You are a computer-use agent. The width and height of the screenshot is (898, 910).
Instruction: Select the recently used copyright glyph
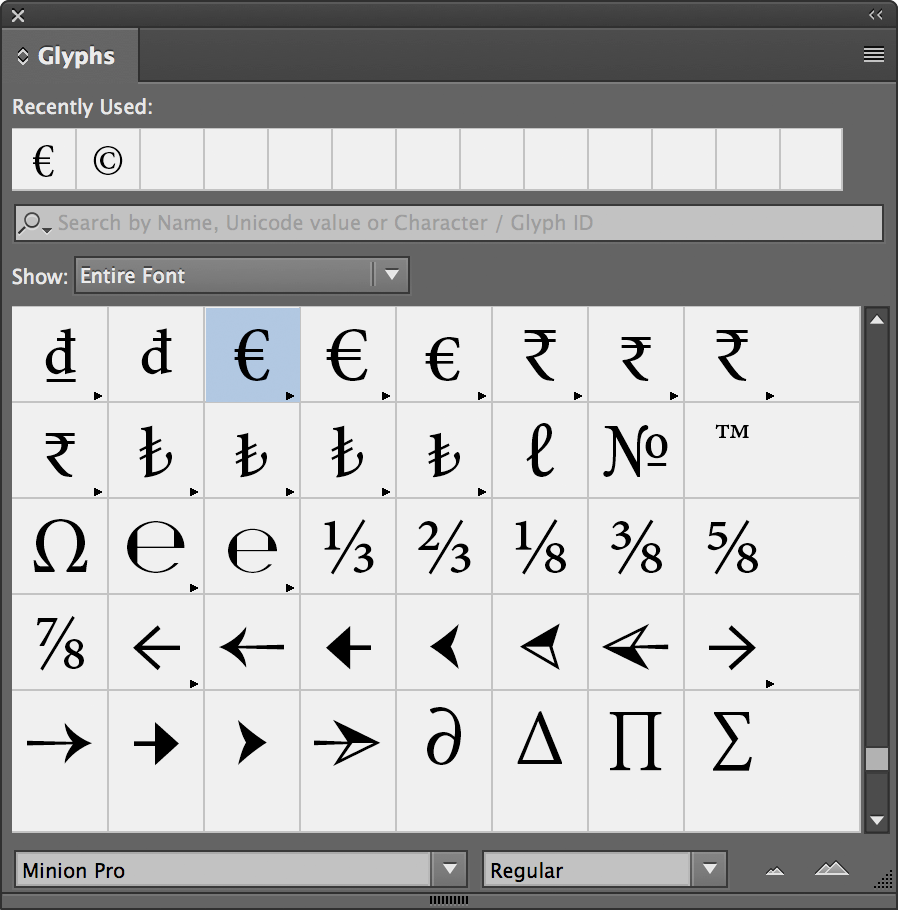coord(107,160)
